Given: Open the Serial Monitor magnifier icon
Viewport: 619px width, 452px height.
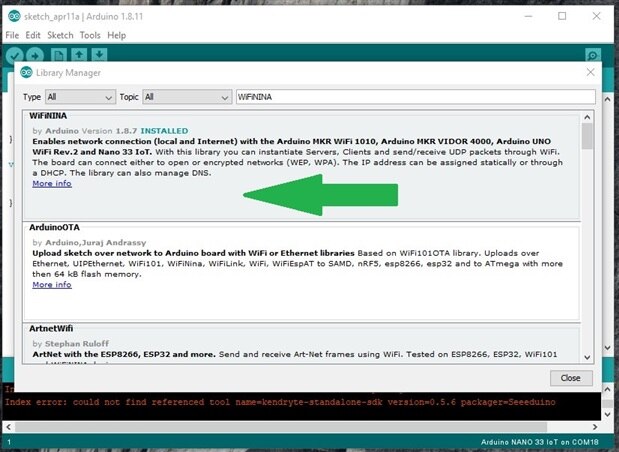Looking at the screenshot, I should (x=593, y=55).
